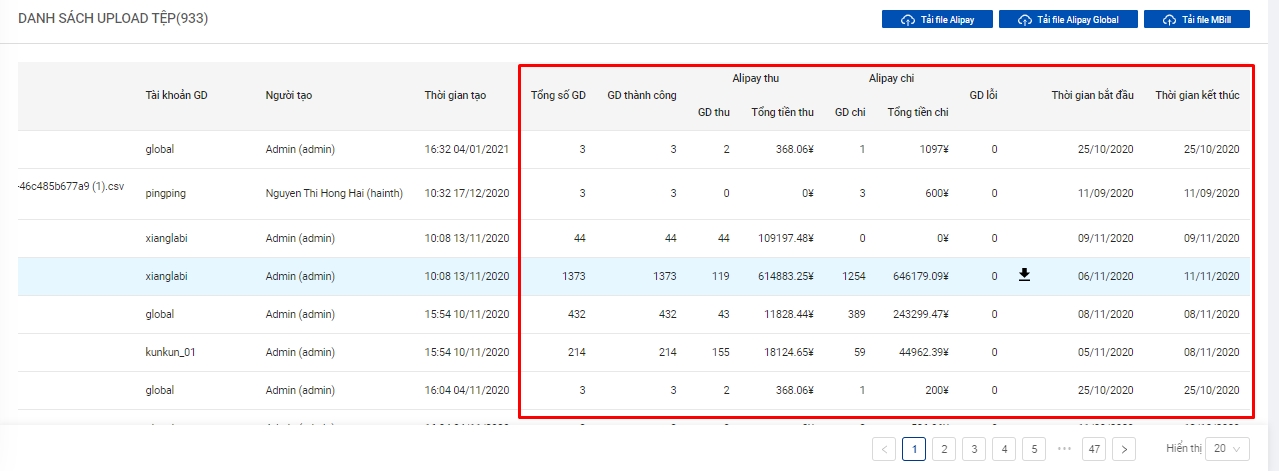Go to previous page with the left arrow

point(884,449)
